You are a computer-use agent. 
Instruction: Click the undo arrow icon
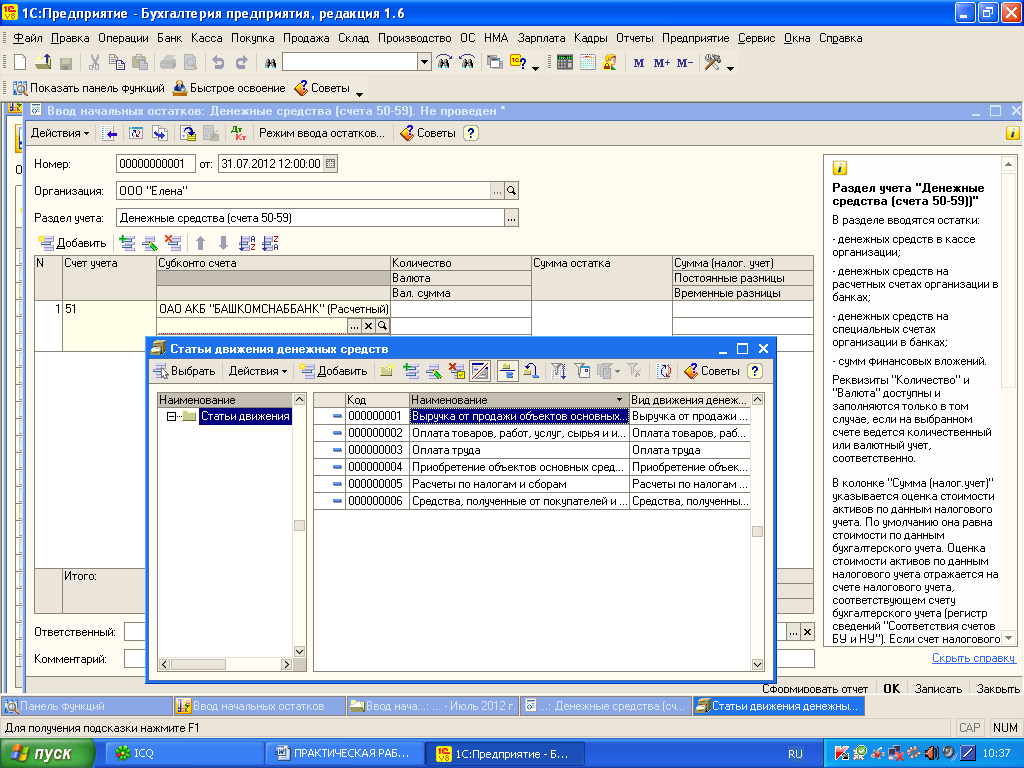click(x=218, y=63)
